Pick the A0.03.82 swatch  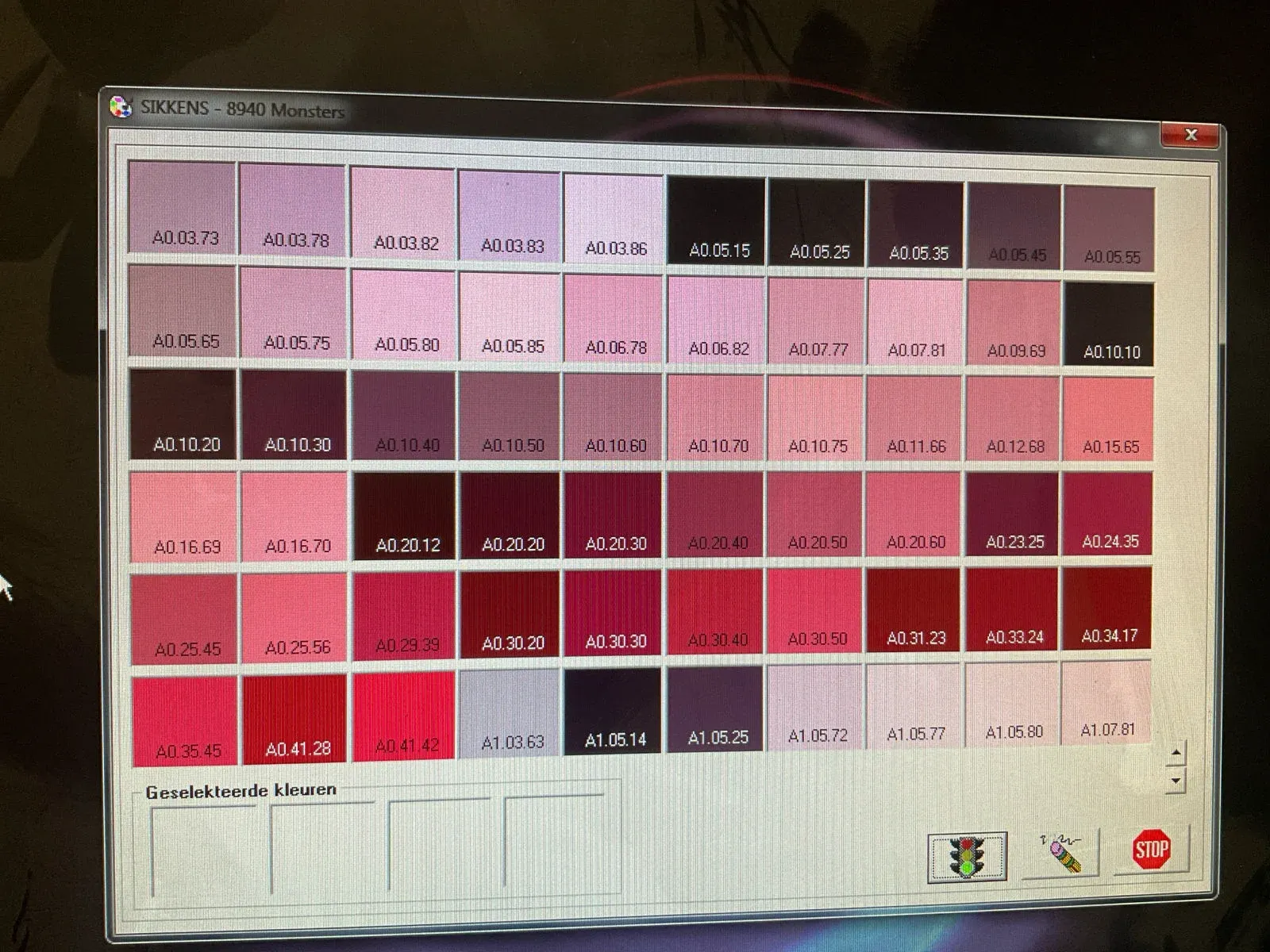coord(403,213)
